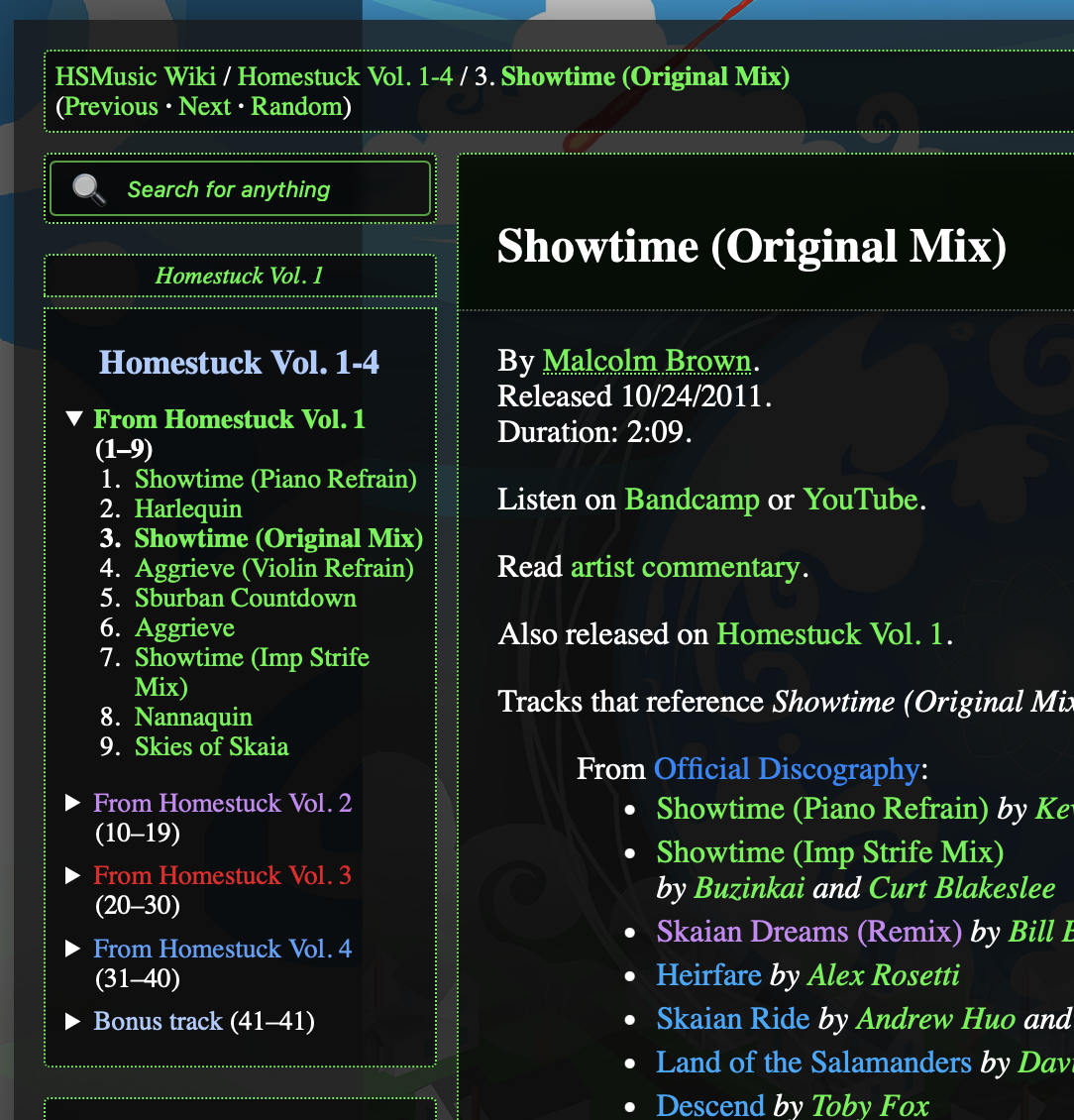Go to the Next track
The image size is (1074, 1120).
point(205,106)
